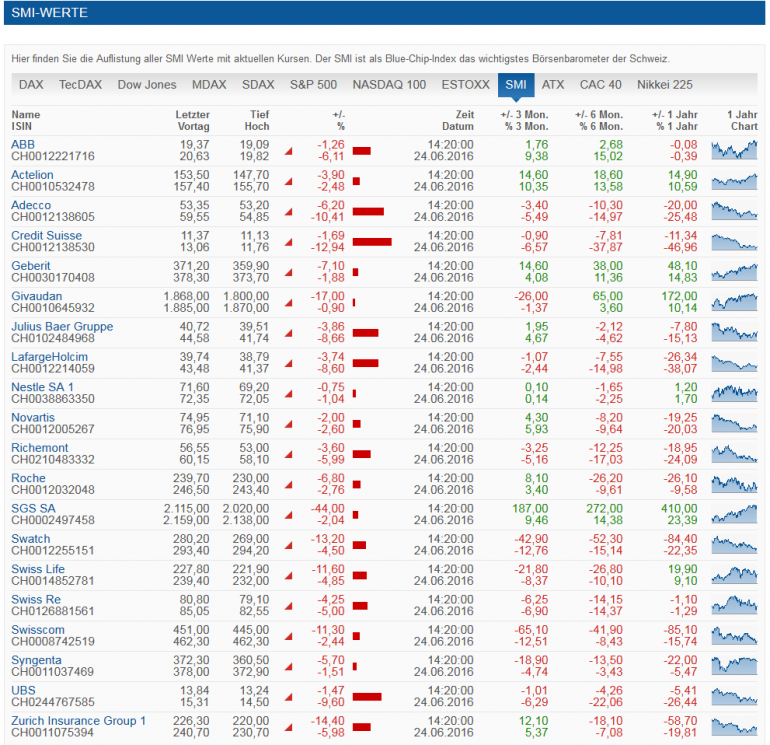Click the red trend arrow for Adecco
Viewport: 770px width, 745px height.
289,212
